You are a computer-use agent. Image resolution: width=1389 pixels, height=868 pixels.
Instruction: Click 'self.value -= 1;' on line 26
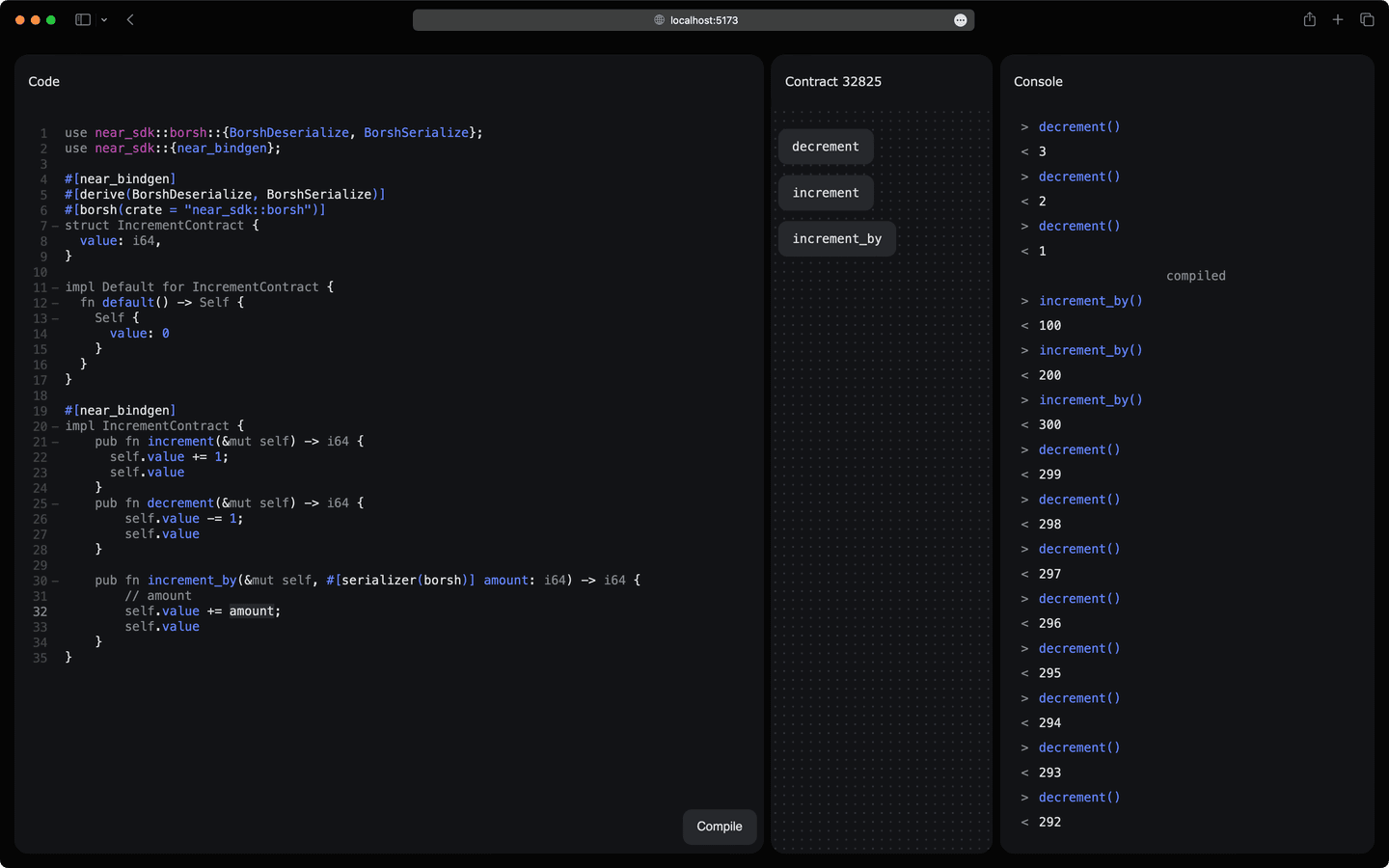(184, 519)
